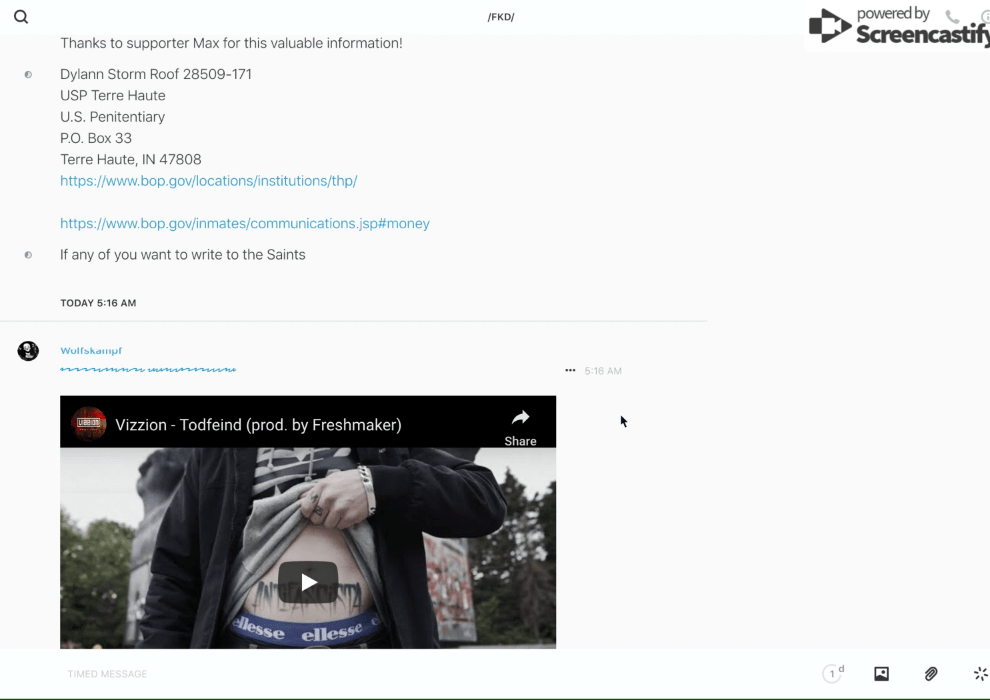Click the 5:16 AM message timestamp

603,371
